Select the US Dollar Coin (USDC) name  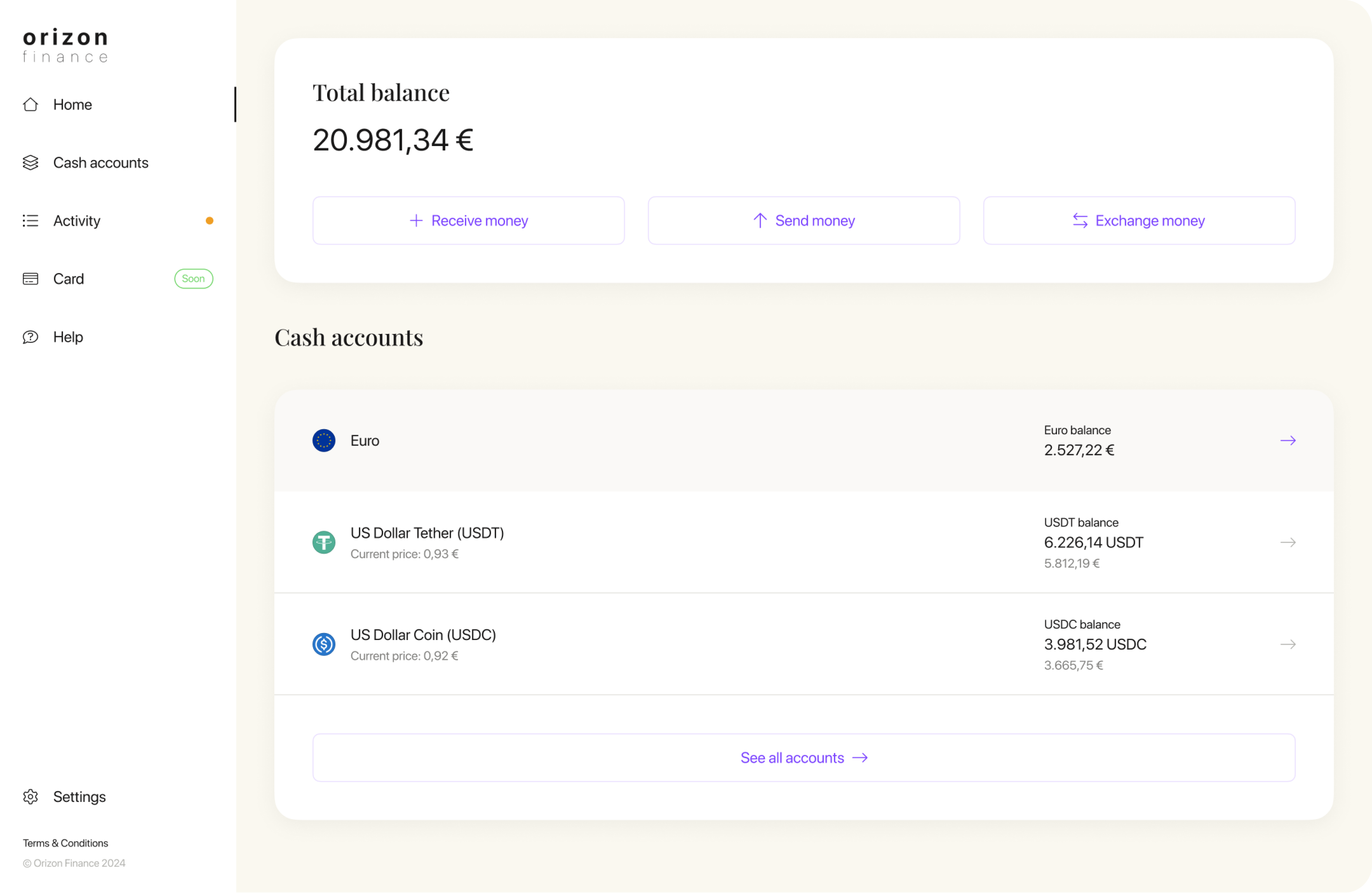(423, 635)
